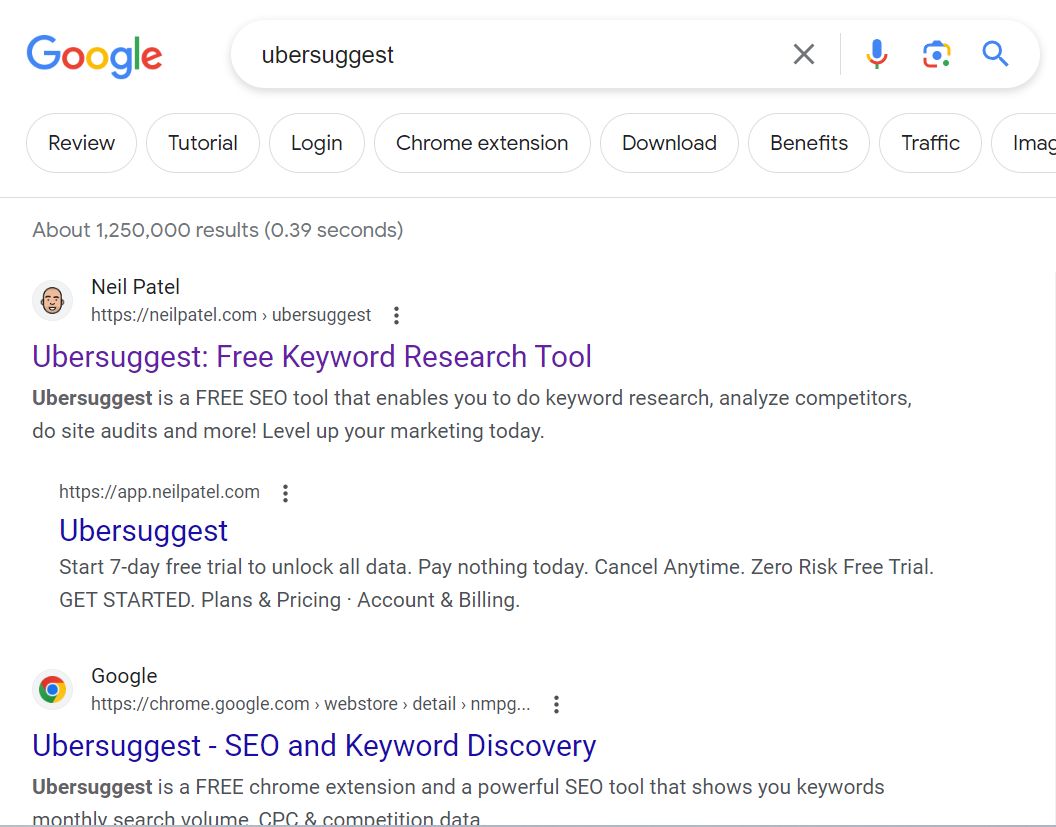Click the Neil Patel site favicon
1056x827 pixels.
tap(52, 300)
